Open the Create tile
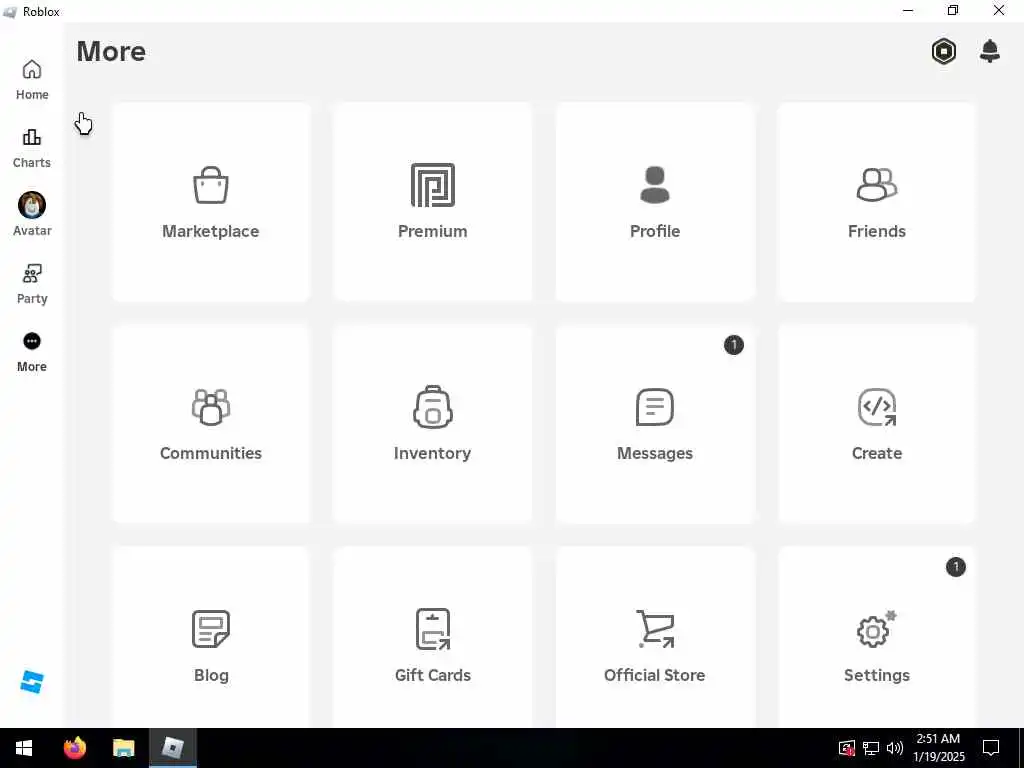 point(876,424)
